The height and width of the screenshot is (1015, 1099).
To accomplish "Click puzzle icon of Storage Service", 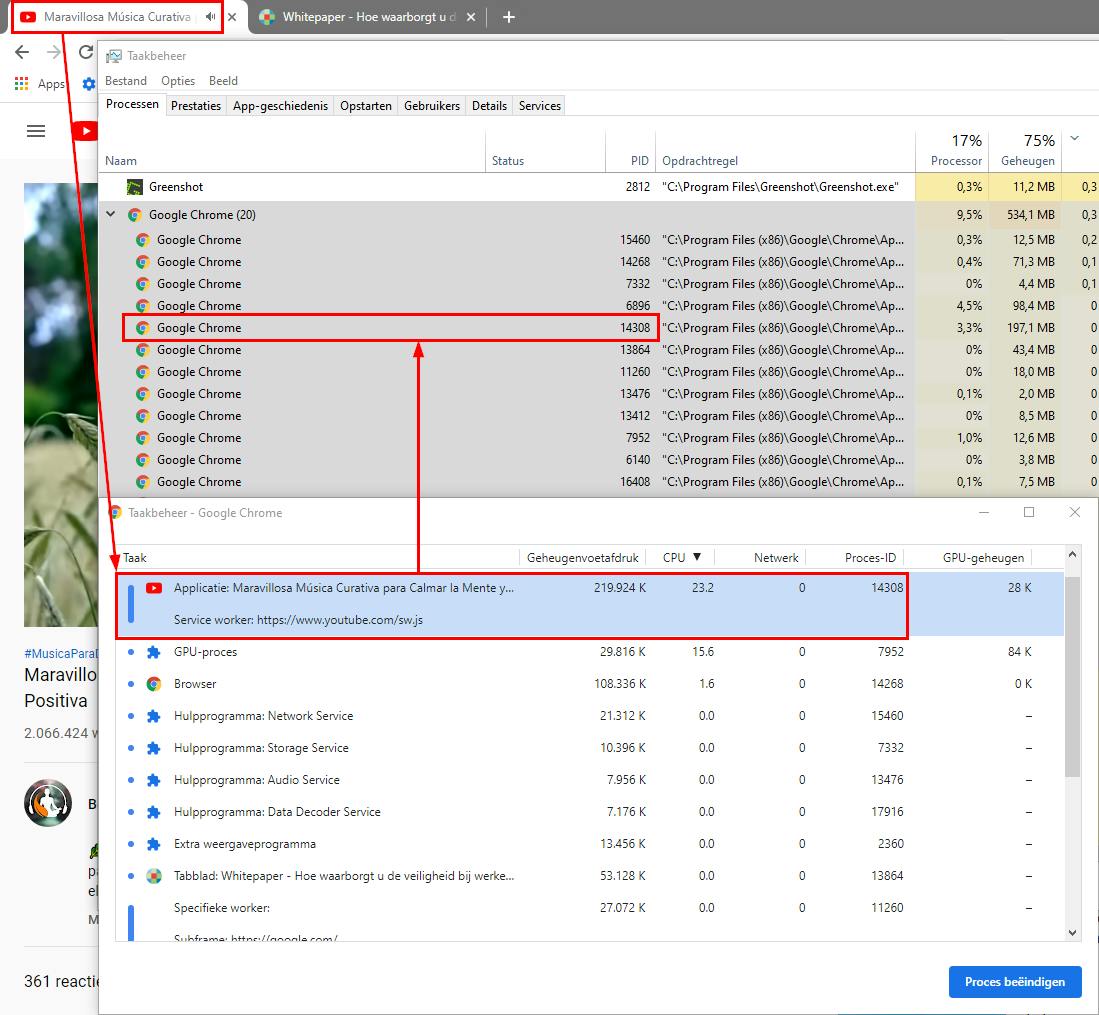I will pyautogui.click(x=154, y=748).
